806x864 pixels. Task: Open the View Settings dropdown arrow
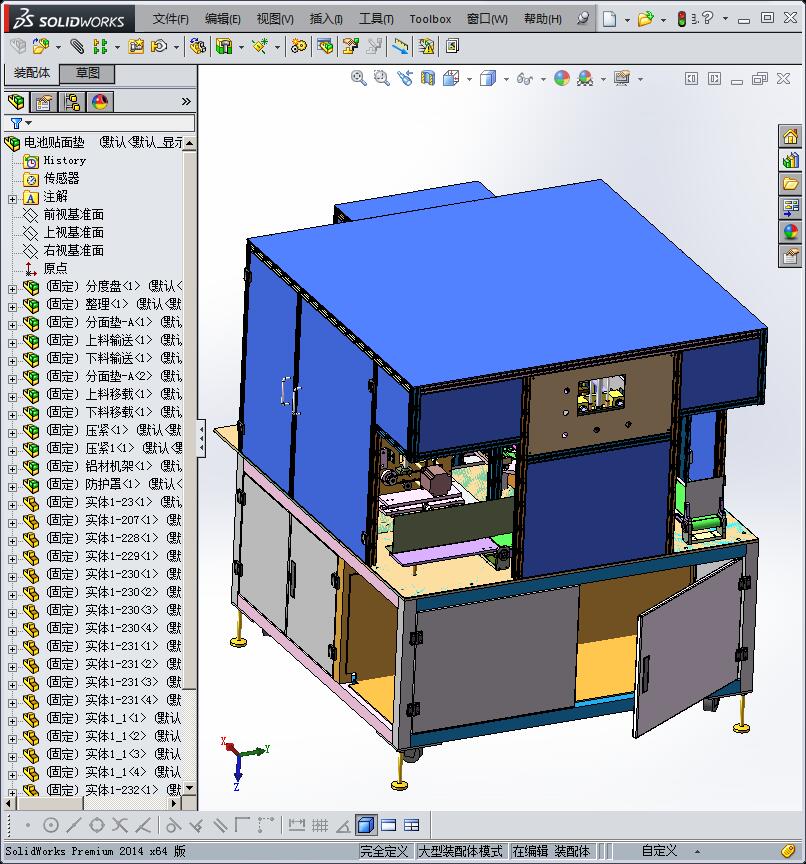(640, 79)
